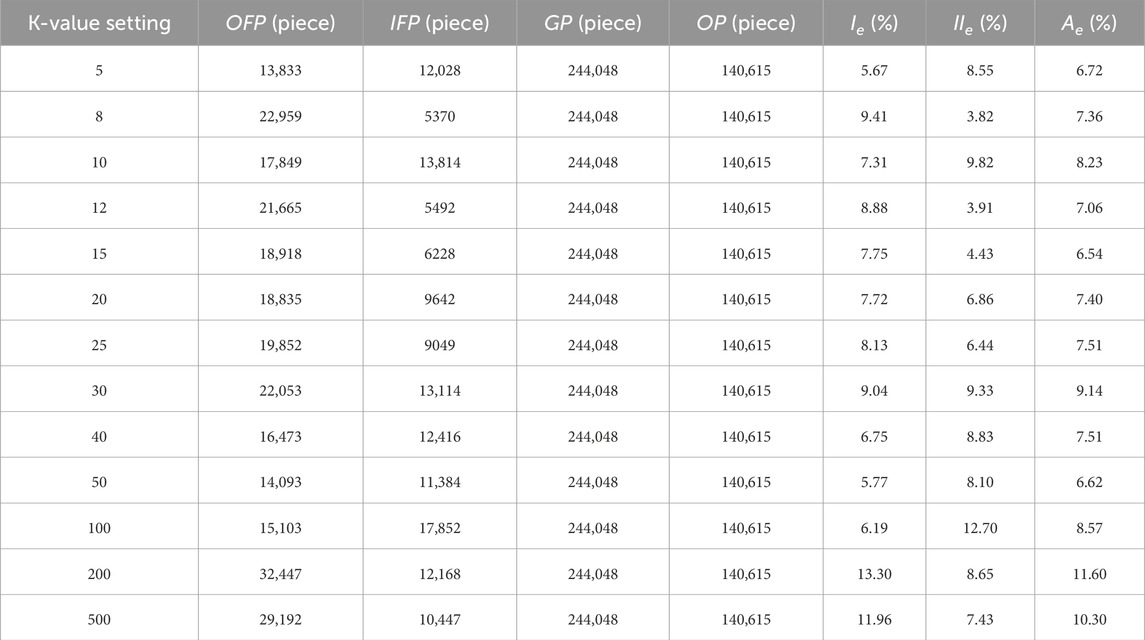Screen dimensions: 1145x640
Task: Click the 13.30 percentage cell
Action: click(x=874, y=572)
